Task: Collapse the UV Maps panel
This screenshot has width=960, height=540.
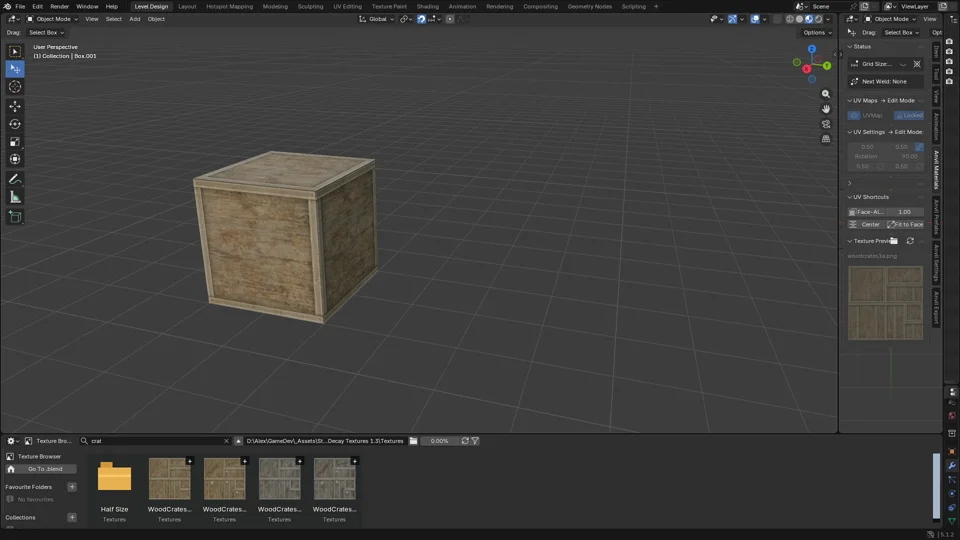Action: tap(850, 100)
